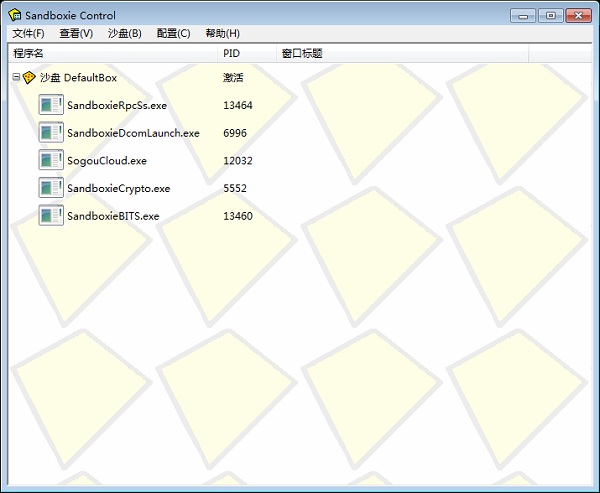Click the SandboxieCrypto.exe process icon
Screen dimensions: 600x493
coord(51,188)
